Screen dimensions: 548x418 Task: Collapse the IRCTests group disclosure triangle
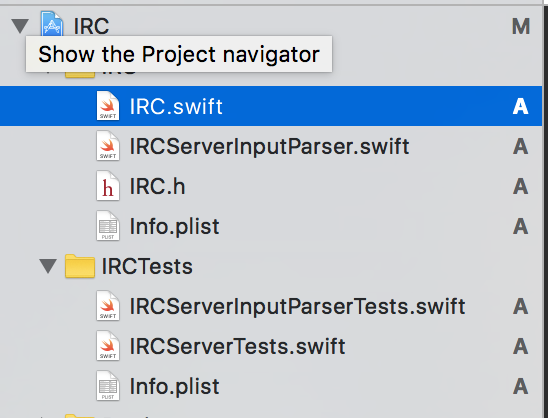click(x=48, y=266)
